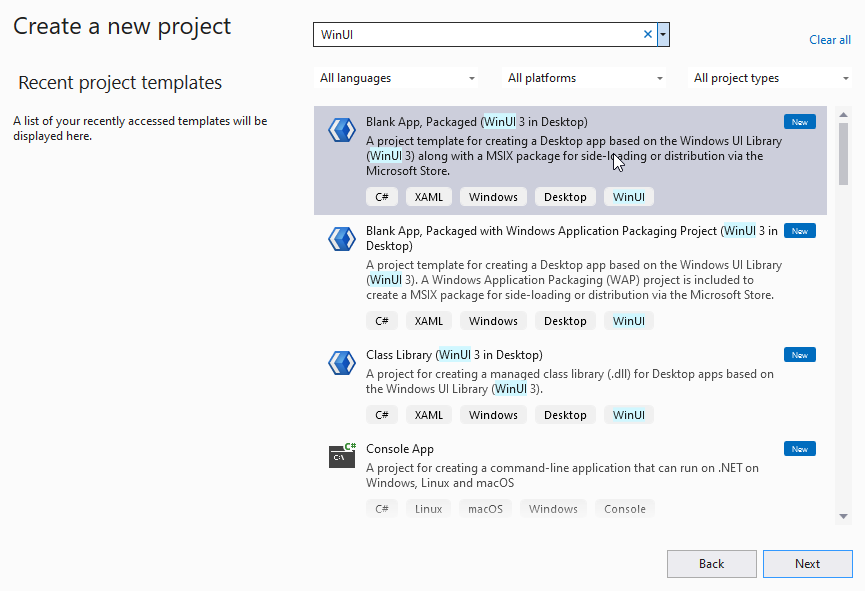Viewport: 865px width, 591px height.
Task: Click the New badge on Console App
Action: coord(799,448)
